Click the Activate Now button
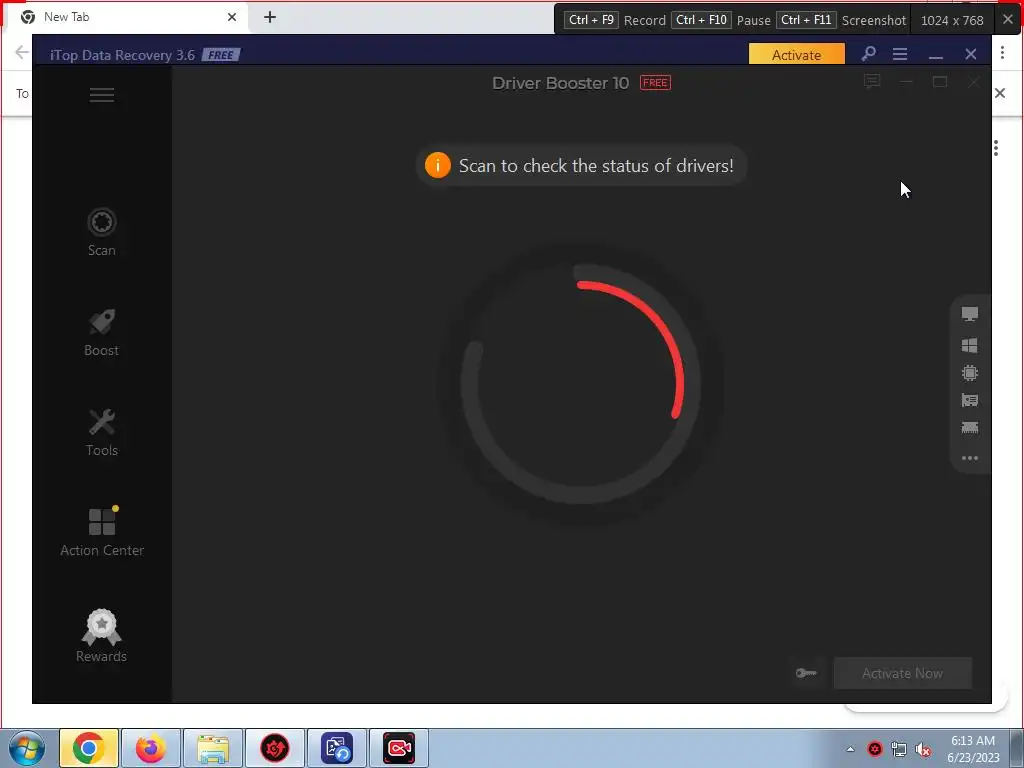 903,673
